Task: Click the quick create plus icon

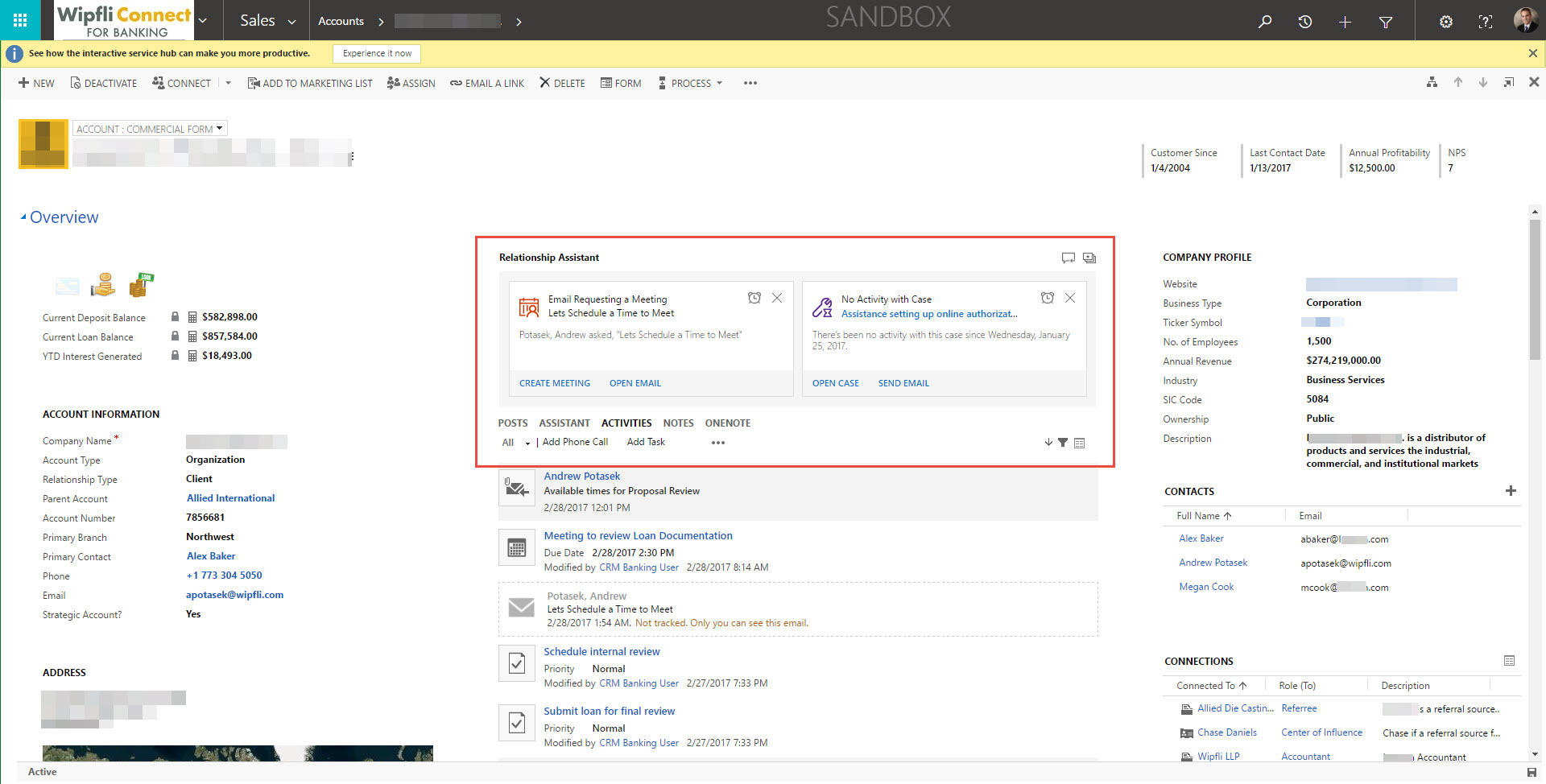Action: 1345,22
